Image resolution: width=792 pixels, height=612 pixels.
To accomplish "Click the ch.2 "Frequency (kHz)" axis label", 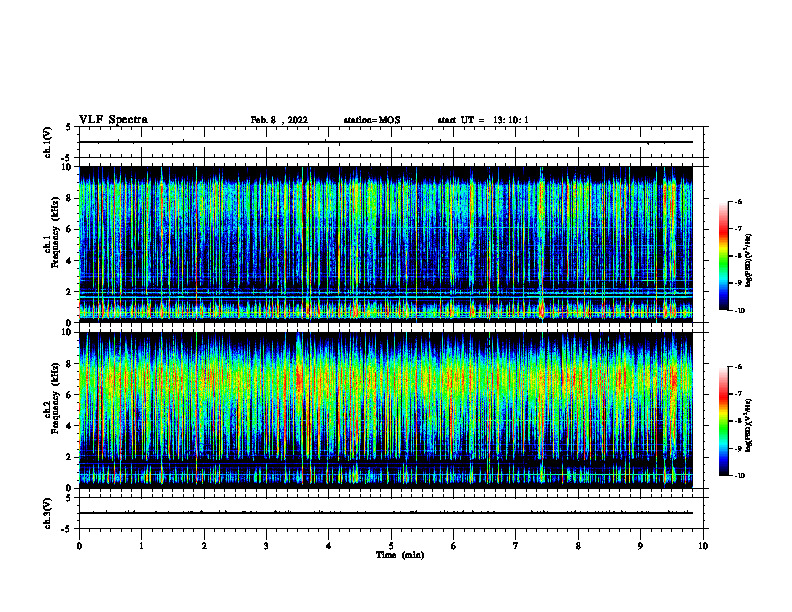I will (55, 398).
